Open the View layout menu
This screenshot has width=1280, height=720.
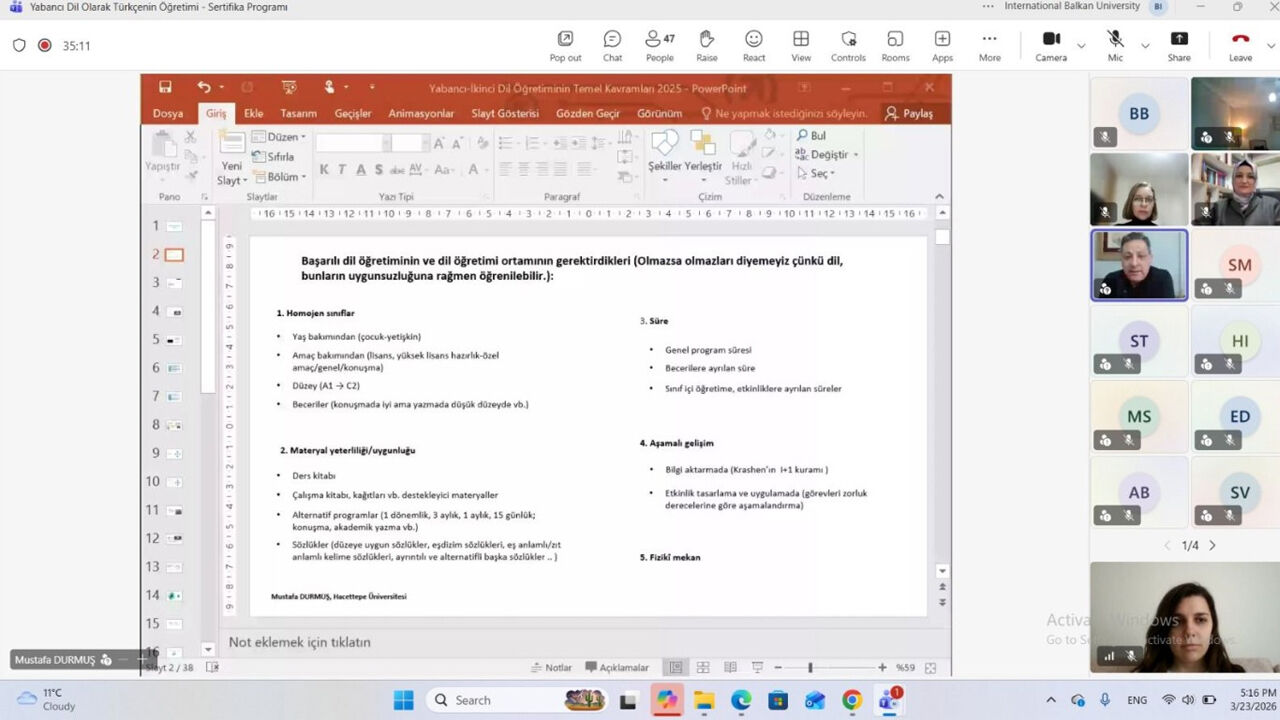(801, 45)
